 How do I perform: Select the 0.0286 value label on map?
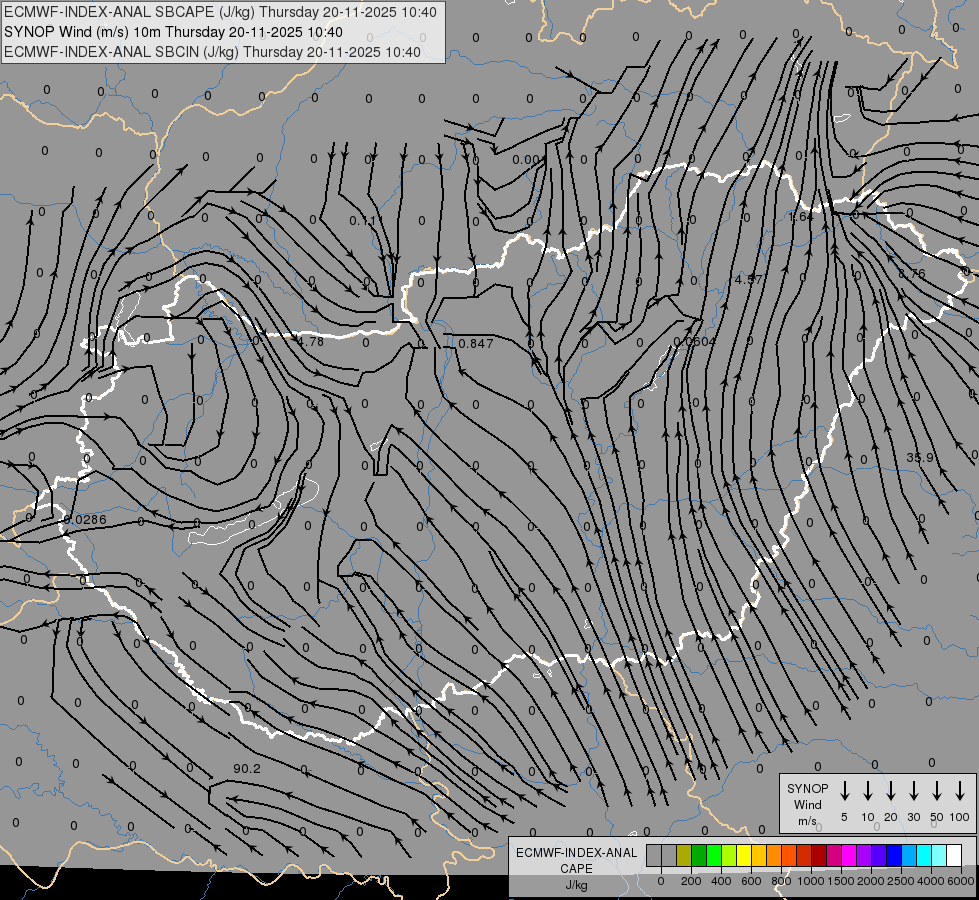[x=85, y=520]
